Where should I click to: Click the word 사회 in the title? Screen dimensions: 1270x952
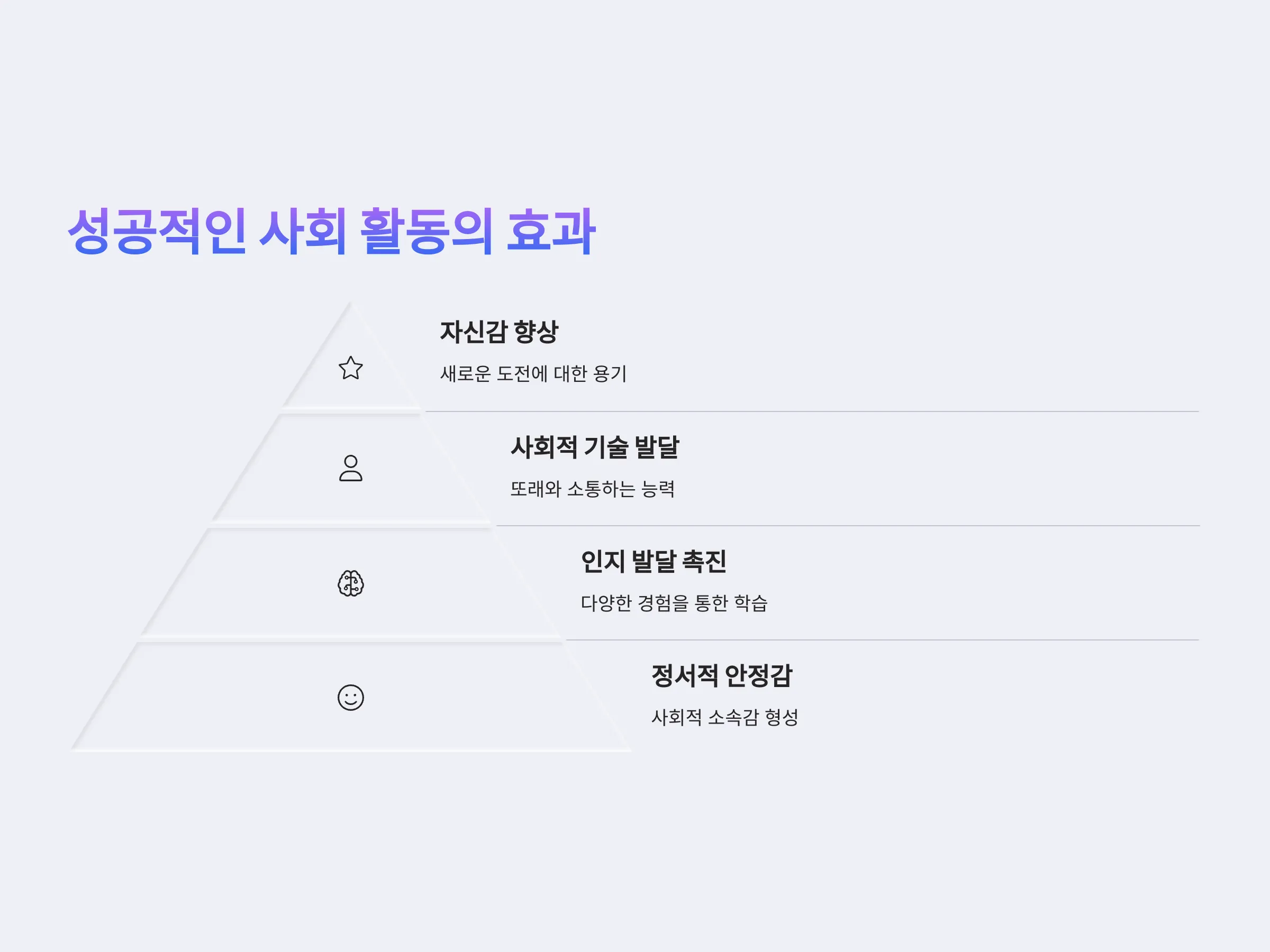[x=303, y=231]
